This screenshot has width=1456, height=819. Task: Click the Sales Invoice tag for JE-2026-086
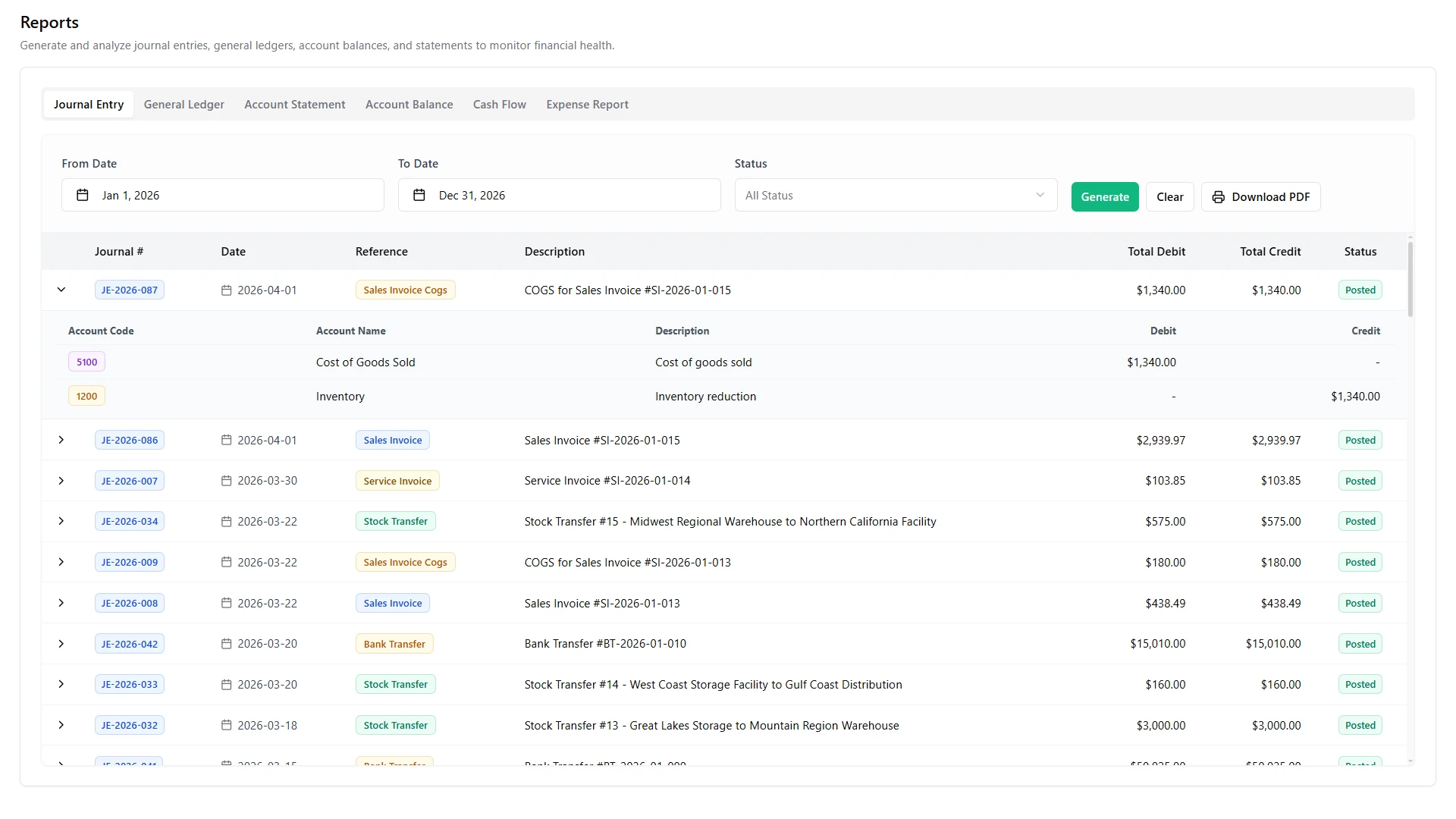pyautogui.click(x=393, y=440)
